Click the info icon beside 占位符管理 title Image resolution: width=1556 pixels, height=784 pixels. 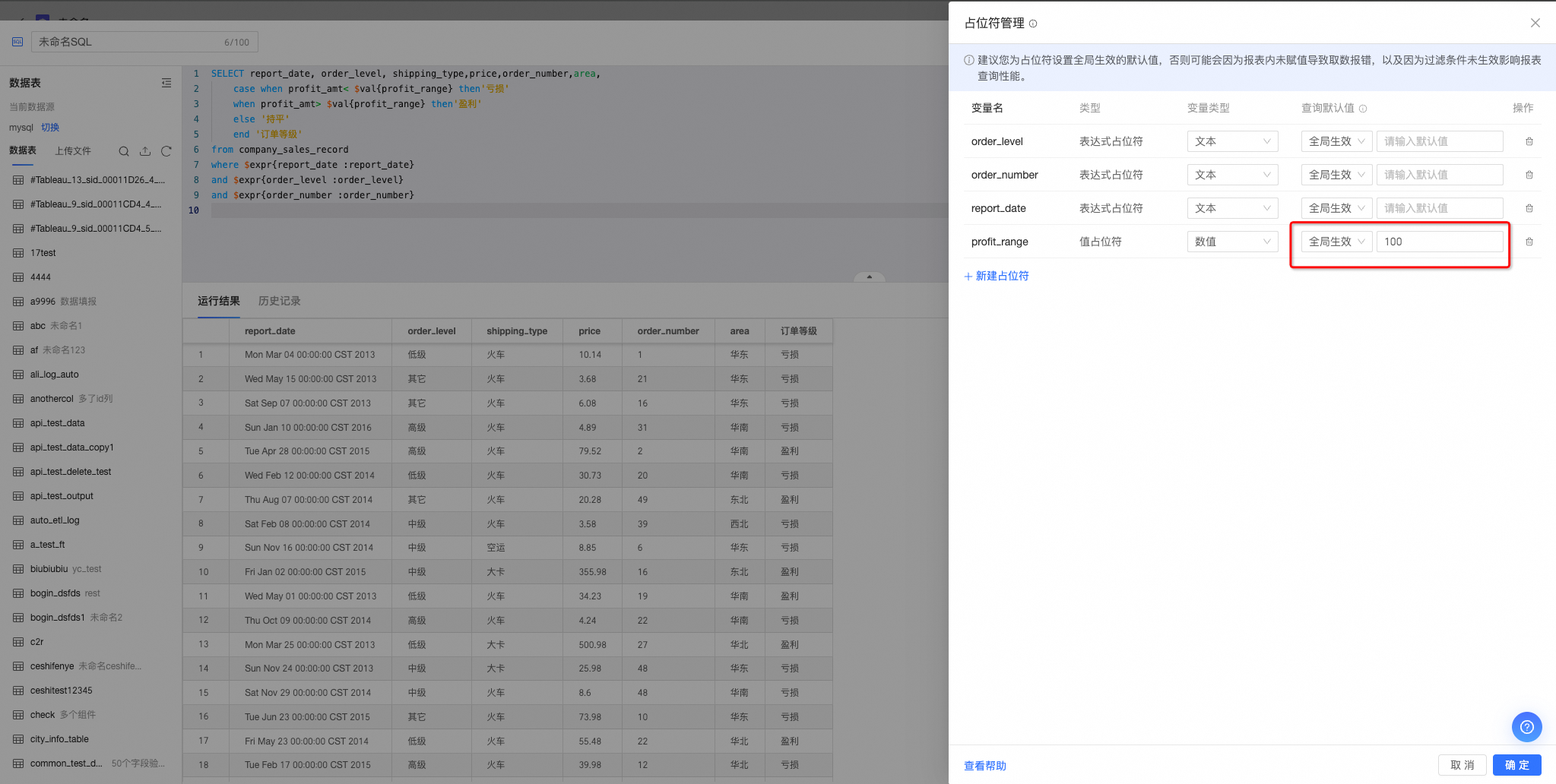click(x=1033, y=24)
